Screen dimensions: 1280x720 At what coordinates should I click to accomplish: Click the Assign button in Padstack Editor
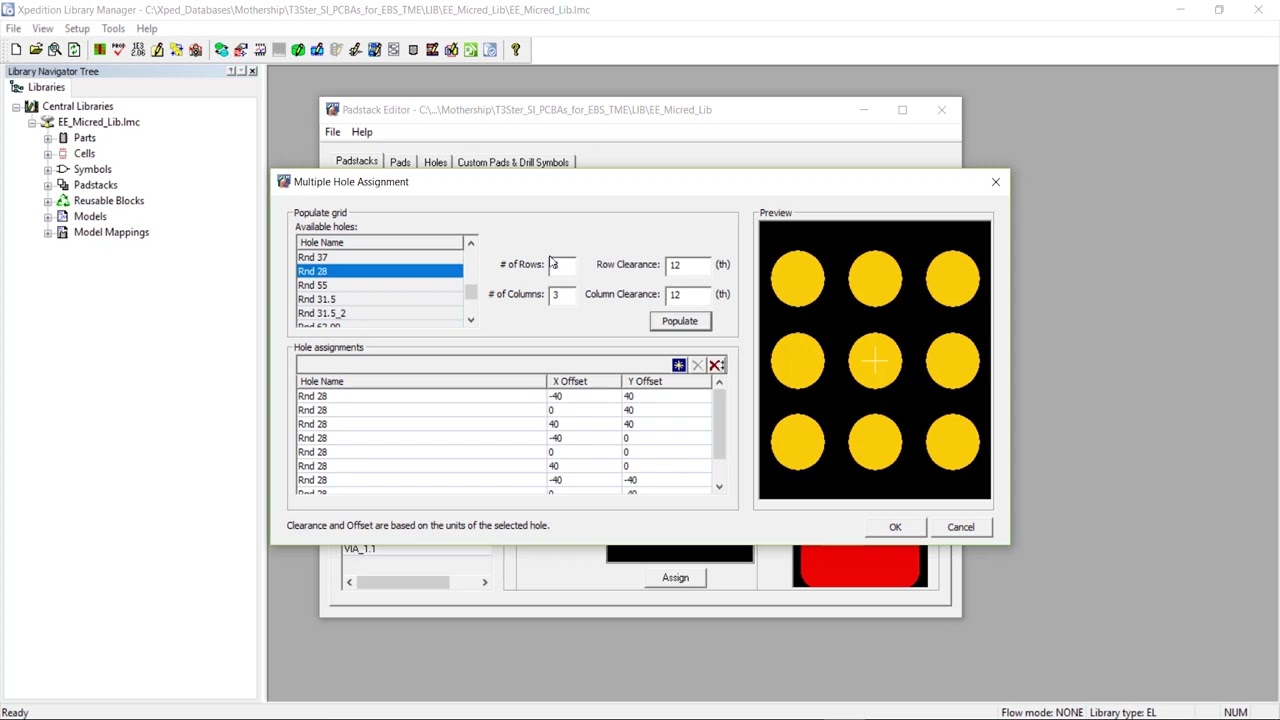coord(675,578)
